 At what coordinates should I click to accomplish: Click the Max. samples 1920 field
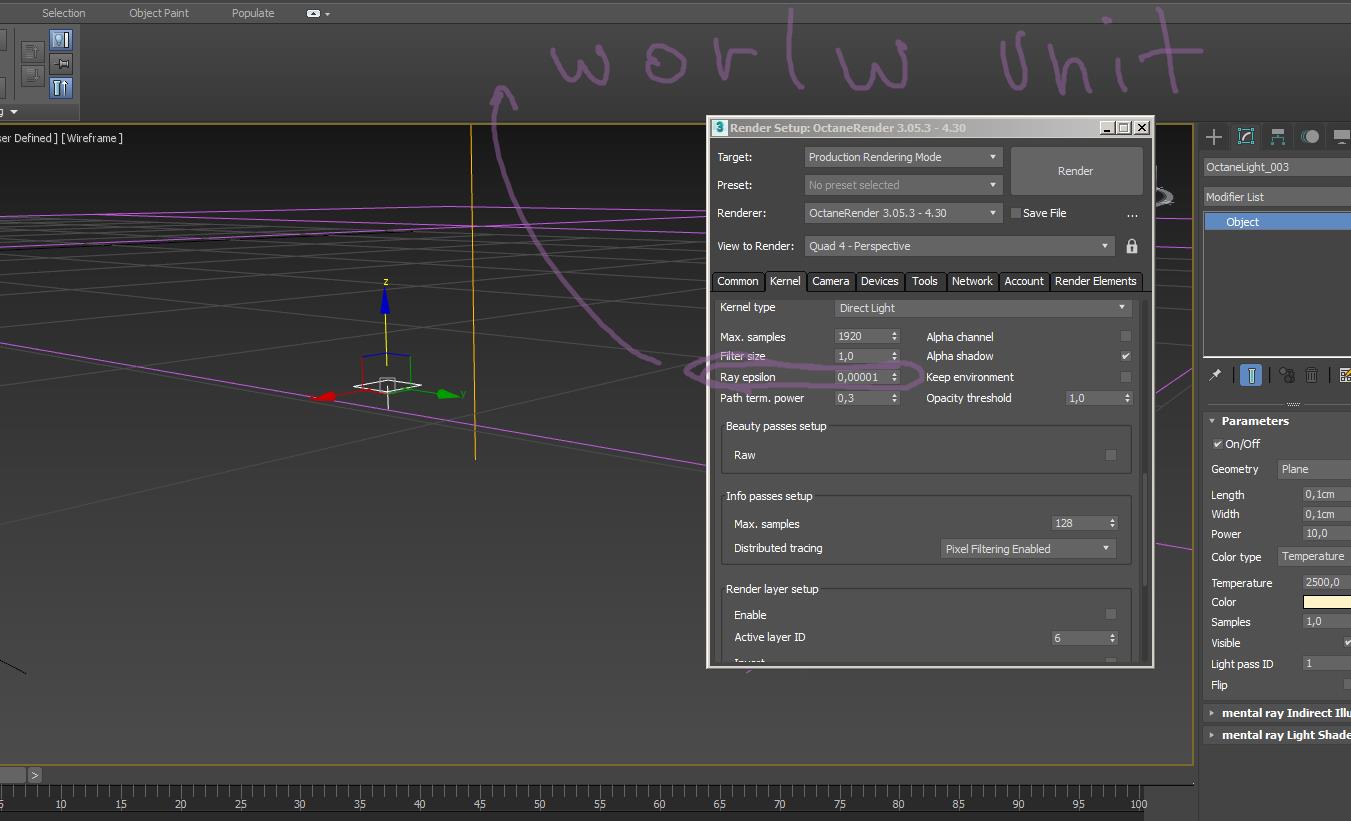(x=862, y=337)
